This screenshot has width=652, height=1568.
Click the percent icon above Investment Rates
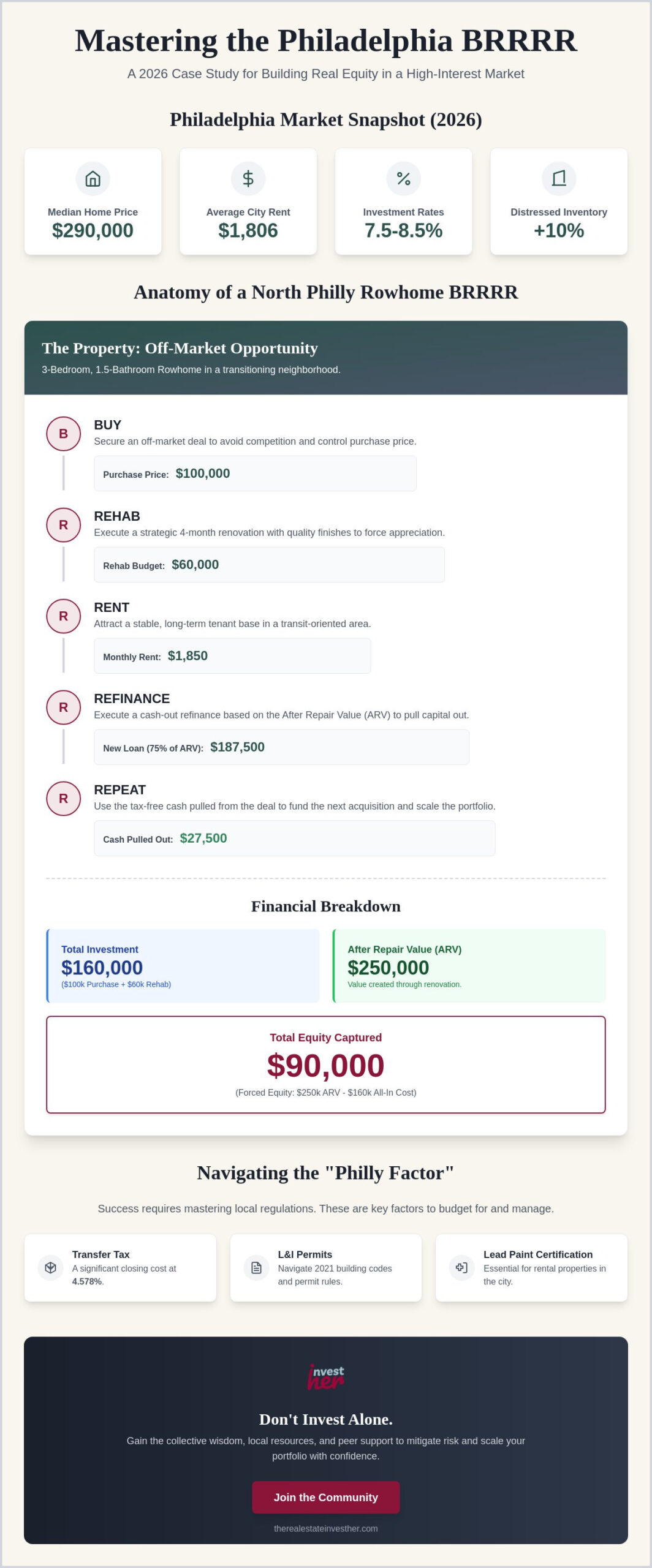(x=403, y=178)
